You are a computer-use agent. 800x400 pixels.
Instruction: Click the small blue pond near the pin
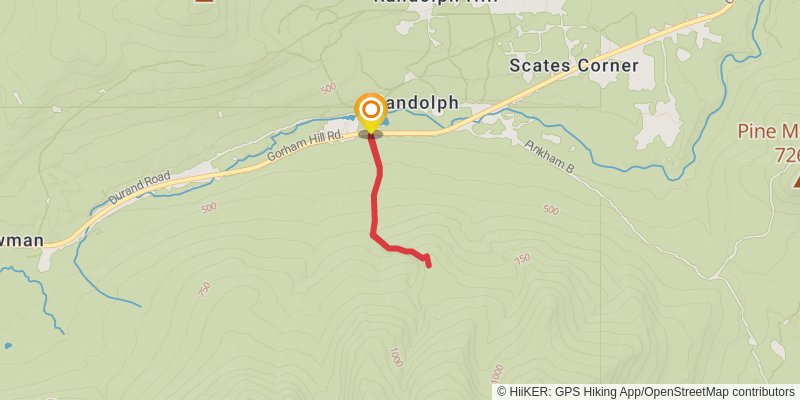386,122
